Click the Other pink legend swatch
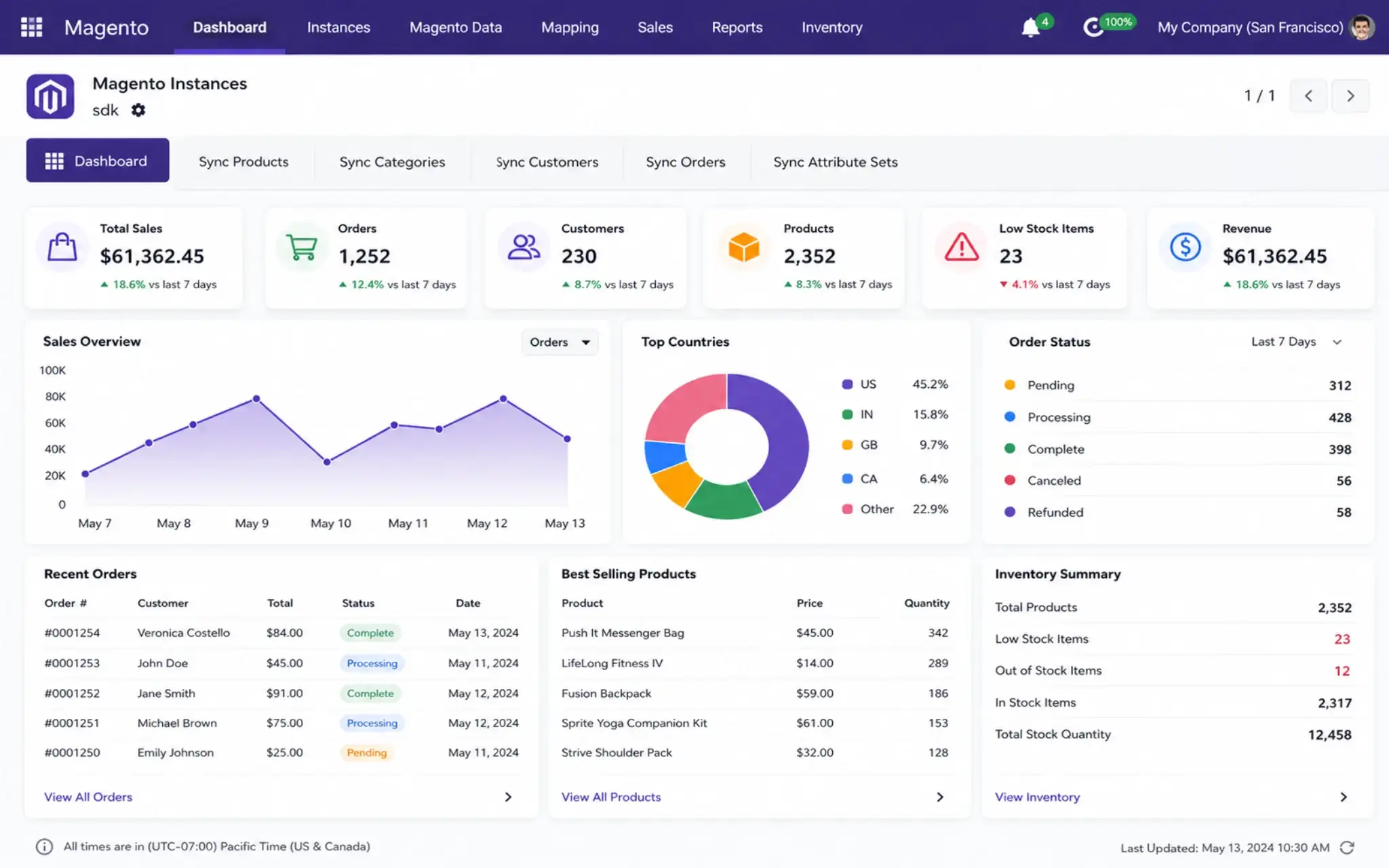This screenshot has width=1389, height=868. 847,509
